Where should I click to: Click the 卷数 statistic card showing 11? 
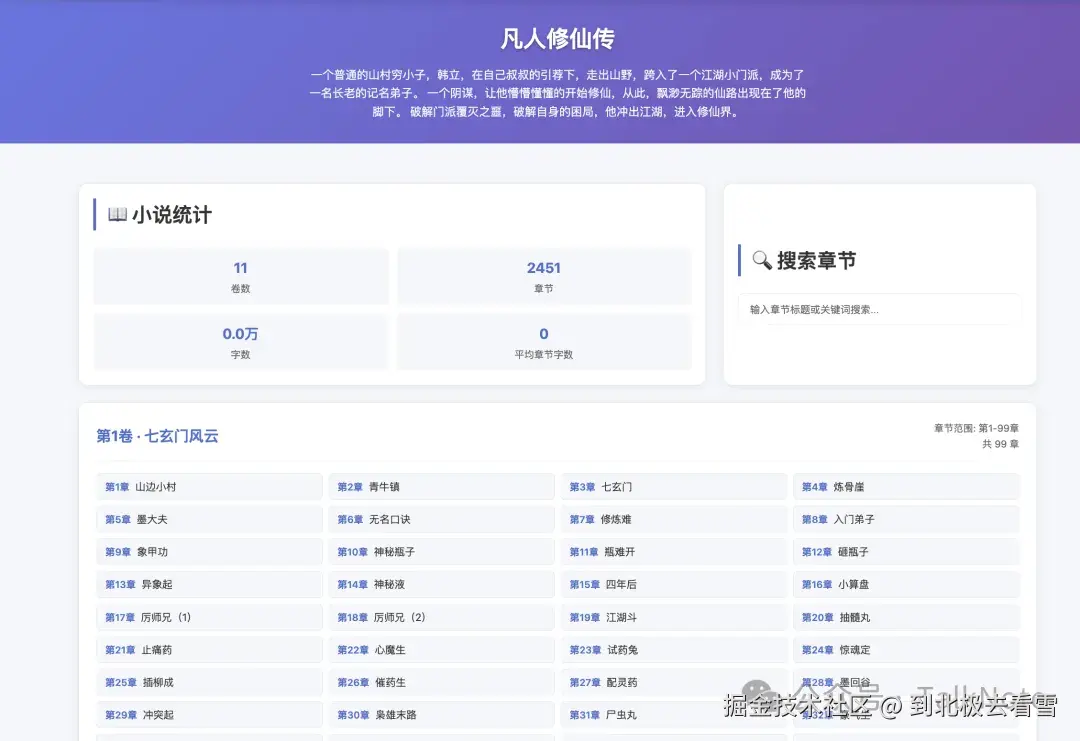click(240, 276)
